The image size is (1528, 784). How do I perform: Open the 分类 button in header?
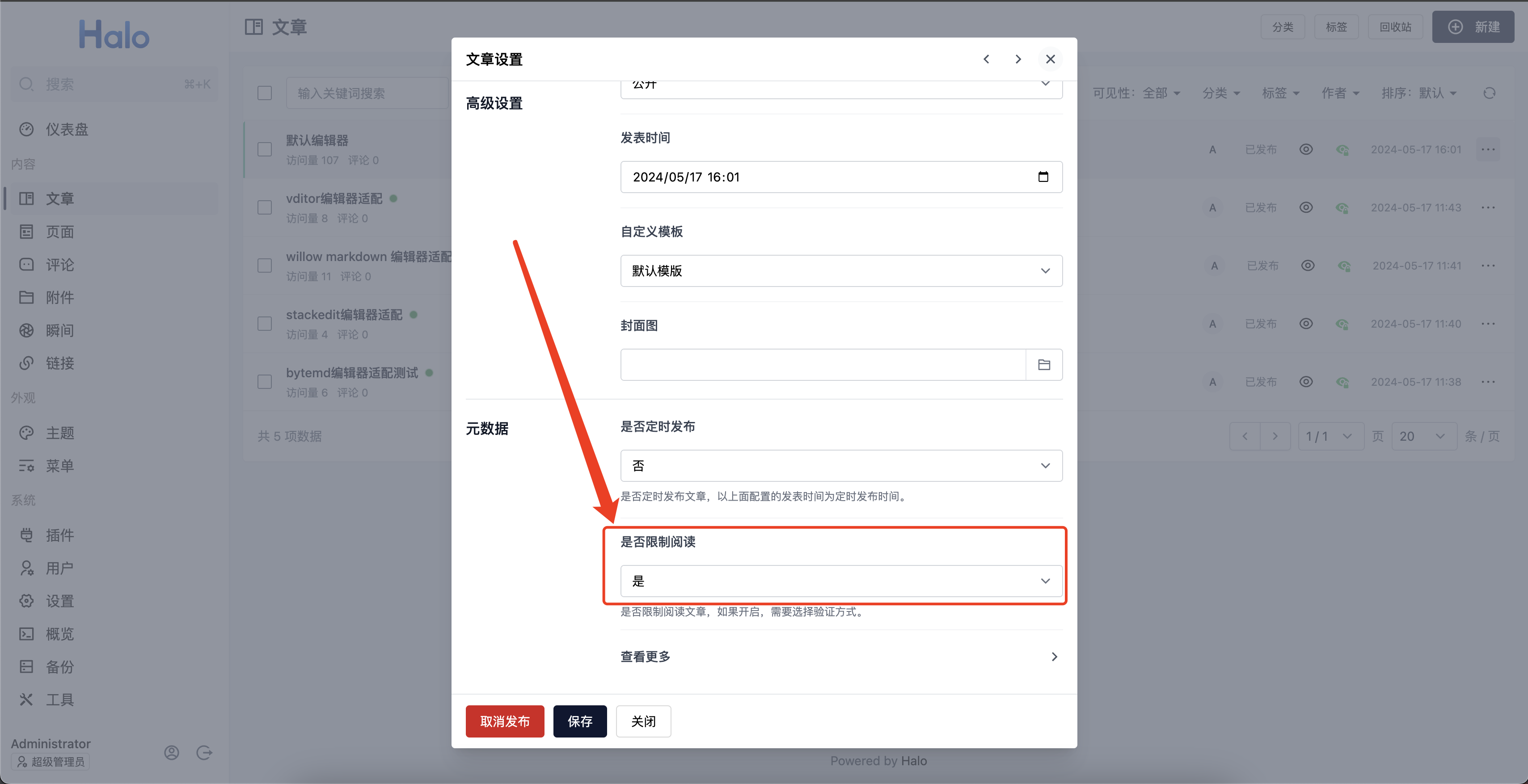[1283, 27]
